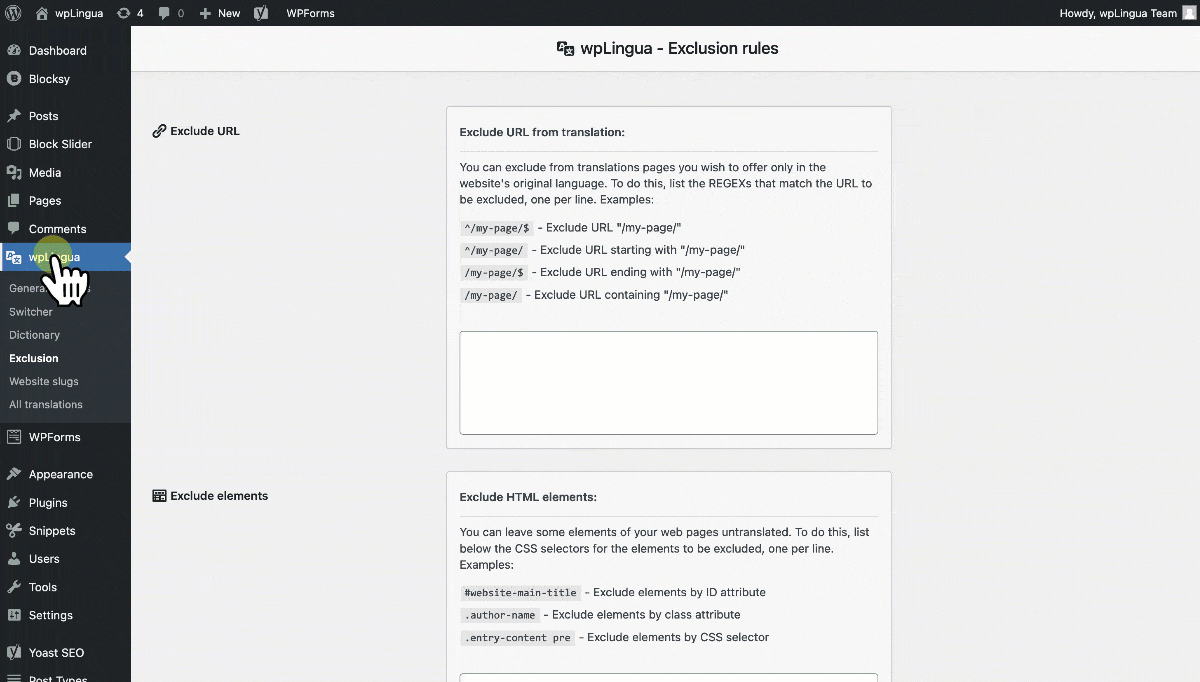Open the comments bubble icon showing 0
Screen dimensions: 1200x682
coord(171,13)
